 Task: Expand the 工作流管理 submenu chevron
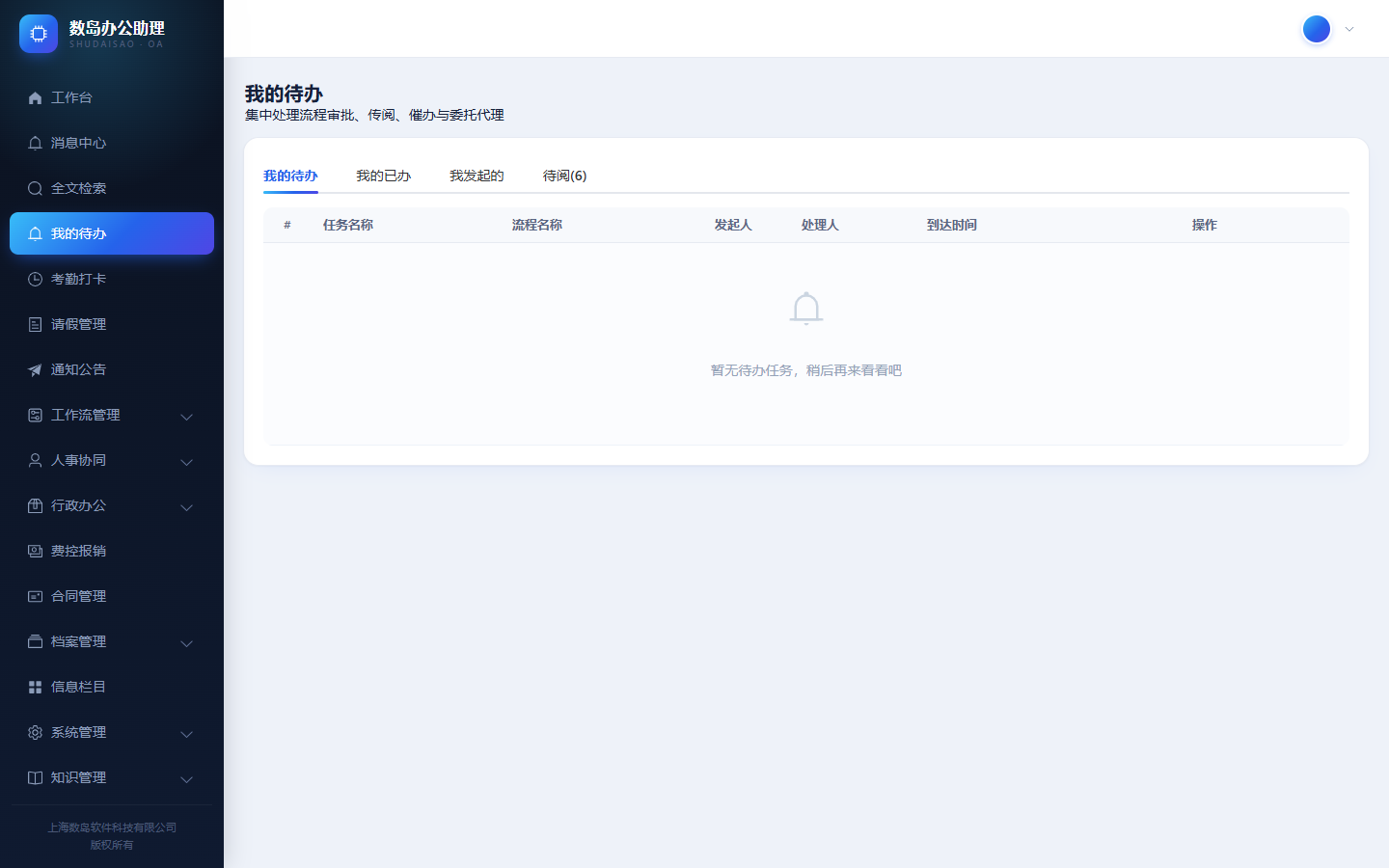[x=187, y=417]
